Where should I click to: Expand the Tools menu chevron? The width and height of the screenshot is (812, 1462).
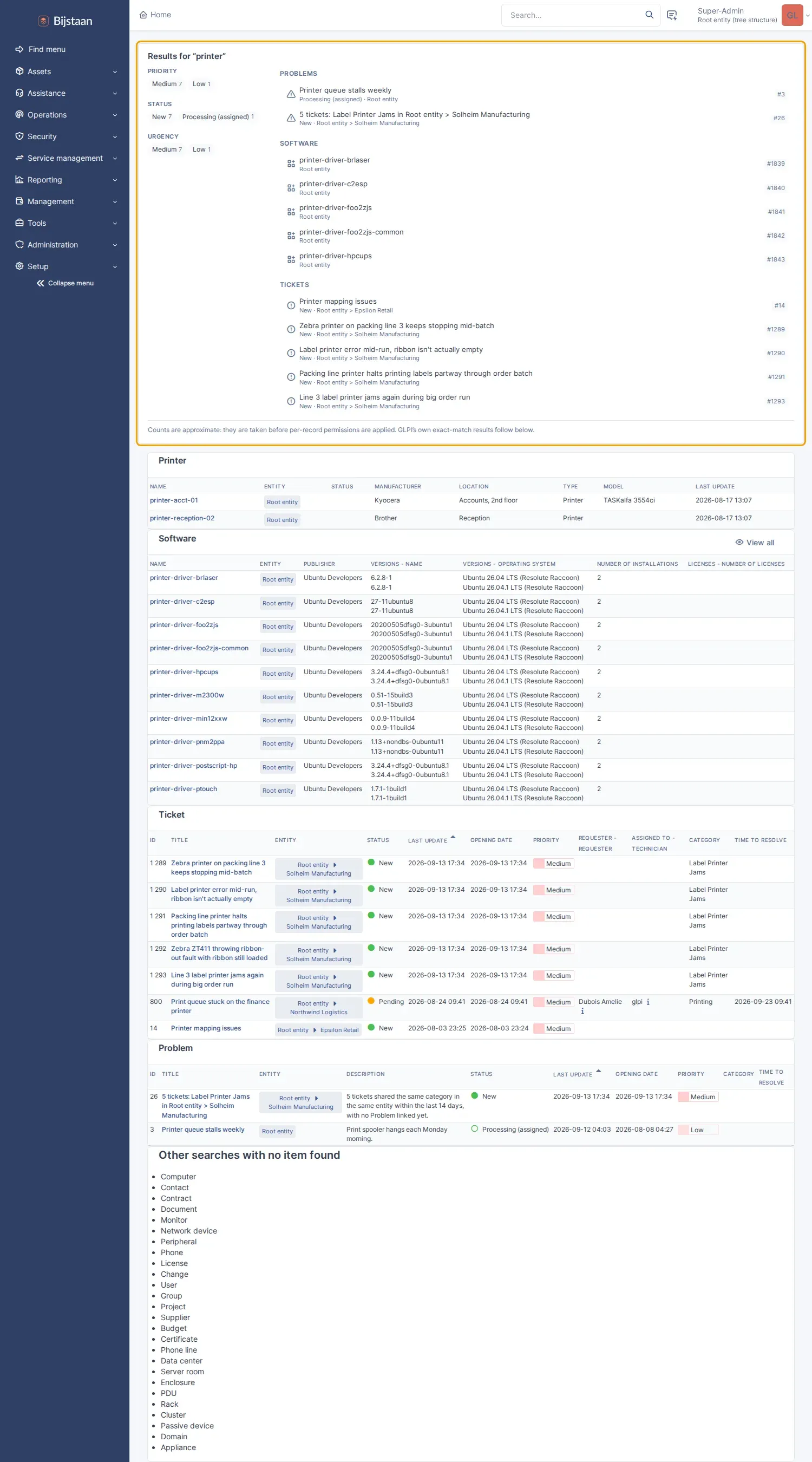115,223
